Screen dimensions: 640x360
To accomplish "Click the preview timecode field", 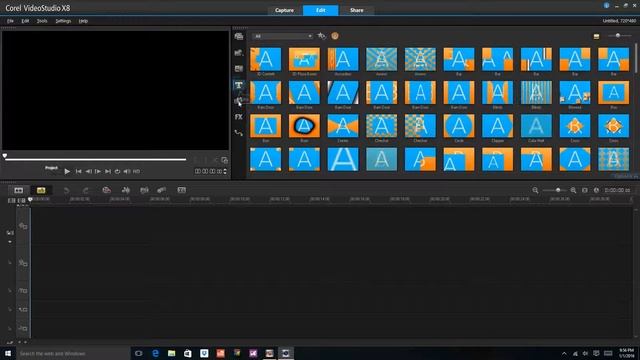I will pyautogui.click(x=209, y=171).
